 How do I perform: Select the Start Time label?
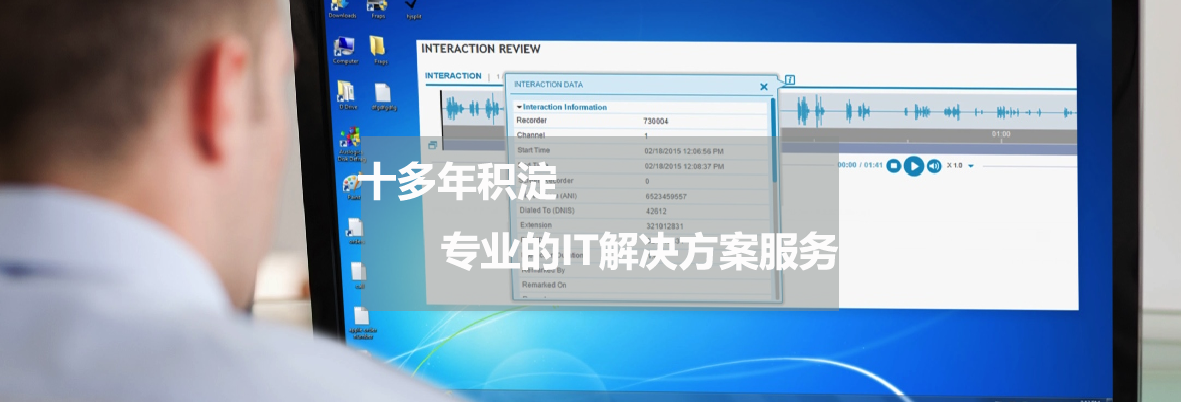[x=534, y=151]
